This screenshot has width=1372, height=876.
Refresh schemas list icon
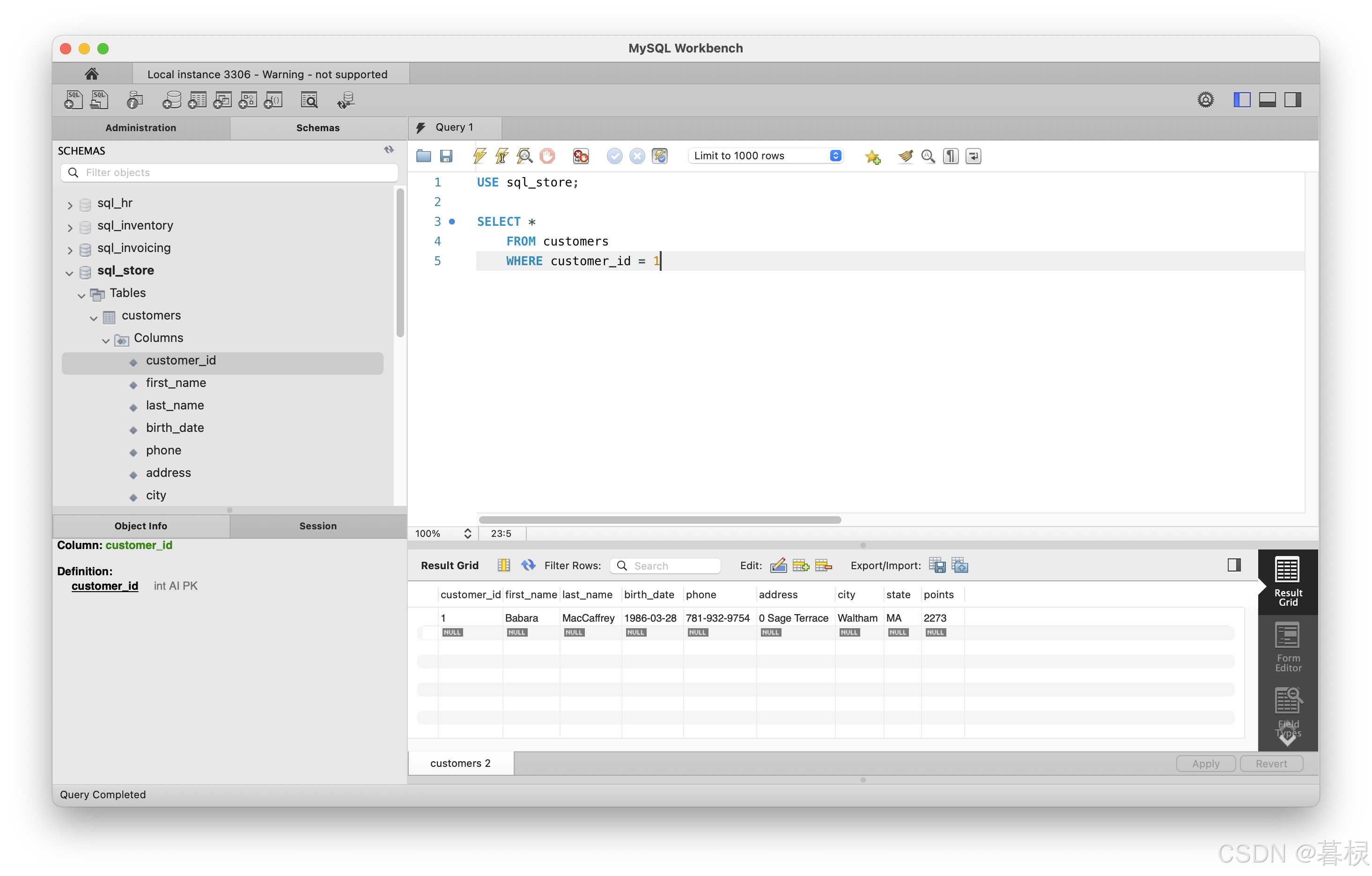[x=389, y=150]
